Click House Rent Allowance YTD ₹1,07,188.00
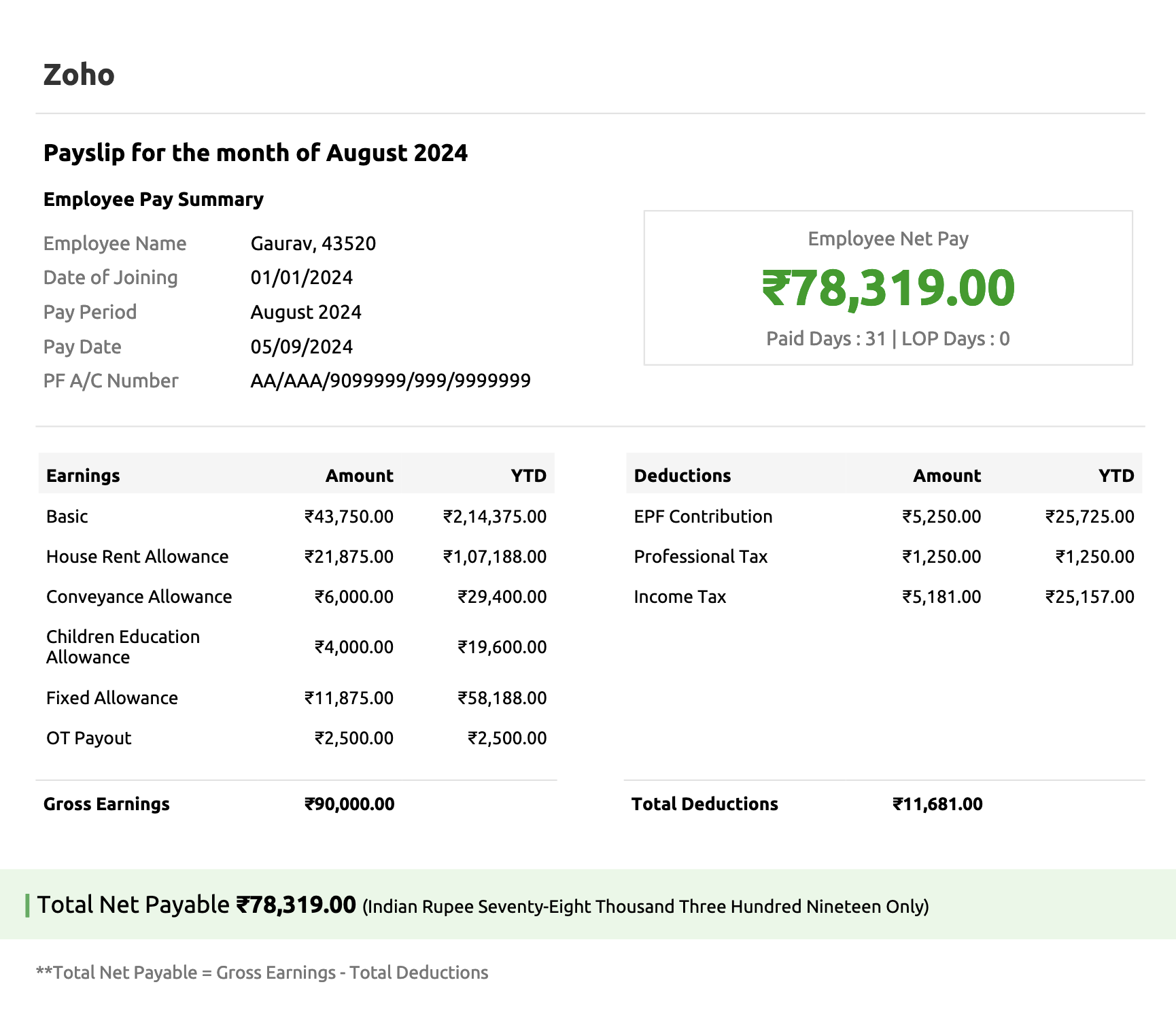The height and width of the screenshot is (1010, 1176). 495,557
